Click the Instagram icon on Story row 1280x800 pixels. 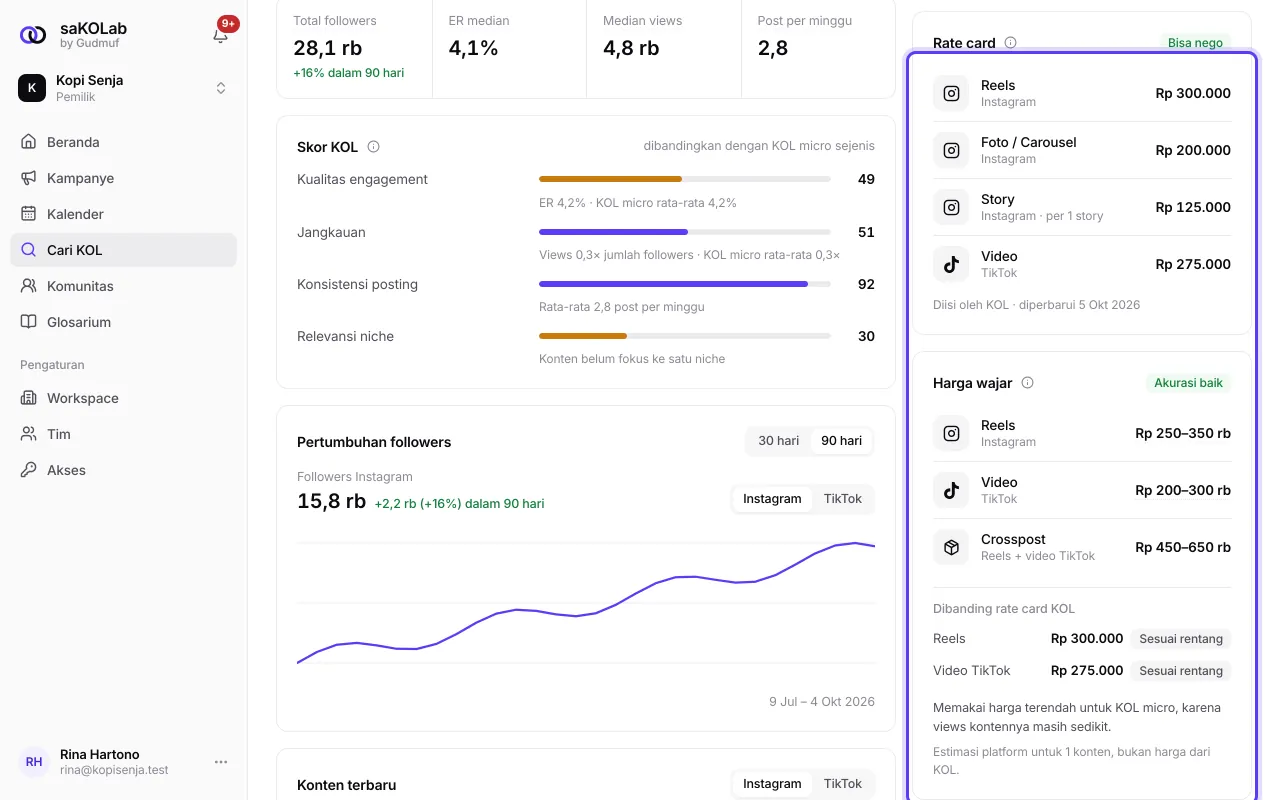tap(951, 207)
